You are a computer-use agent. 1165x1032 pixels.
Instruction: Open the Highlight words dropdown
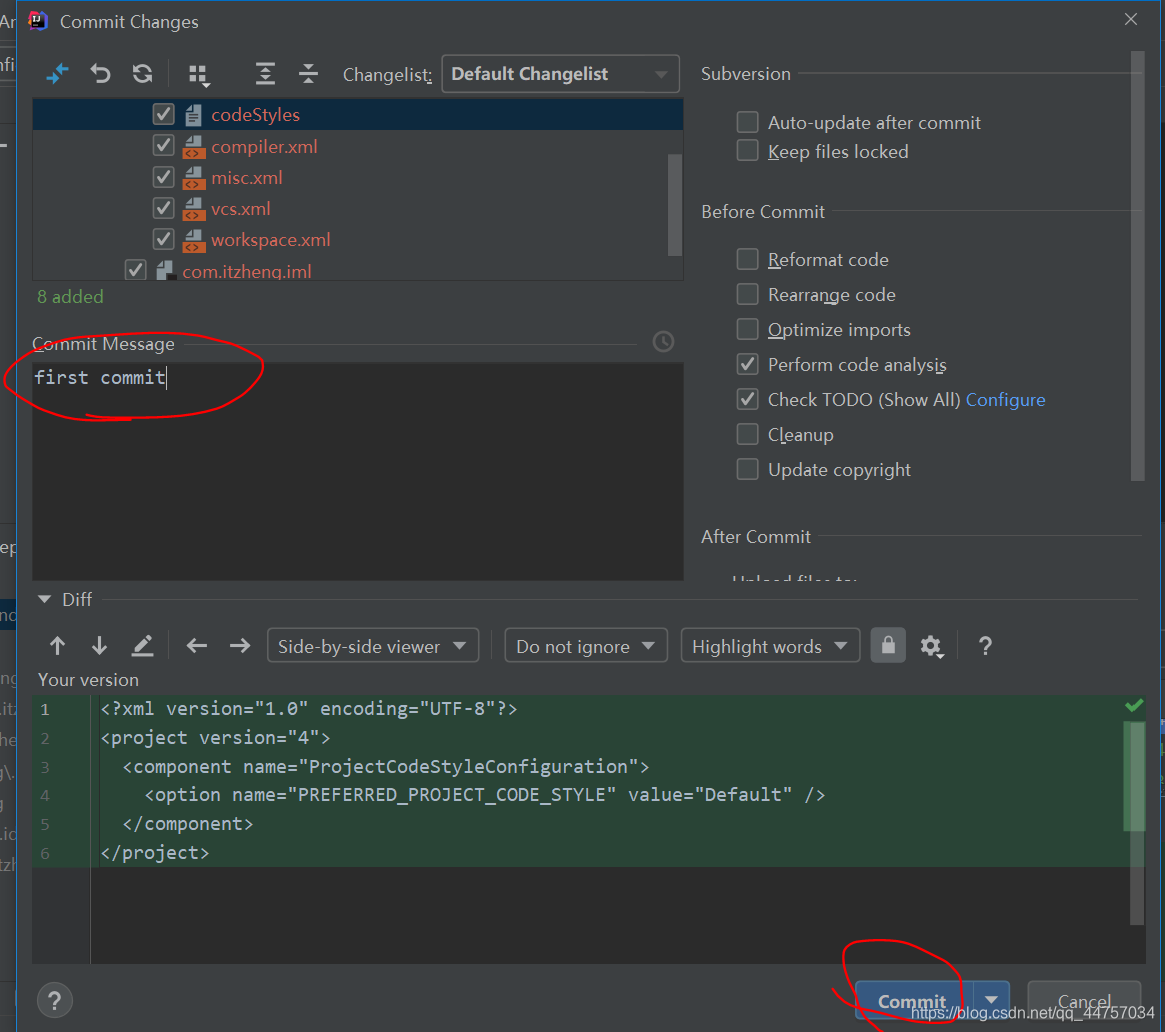coord(769,646)
